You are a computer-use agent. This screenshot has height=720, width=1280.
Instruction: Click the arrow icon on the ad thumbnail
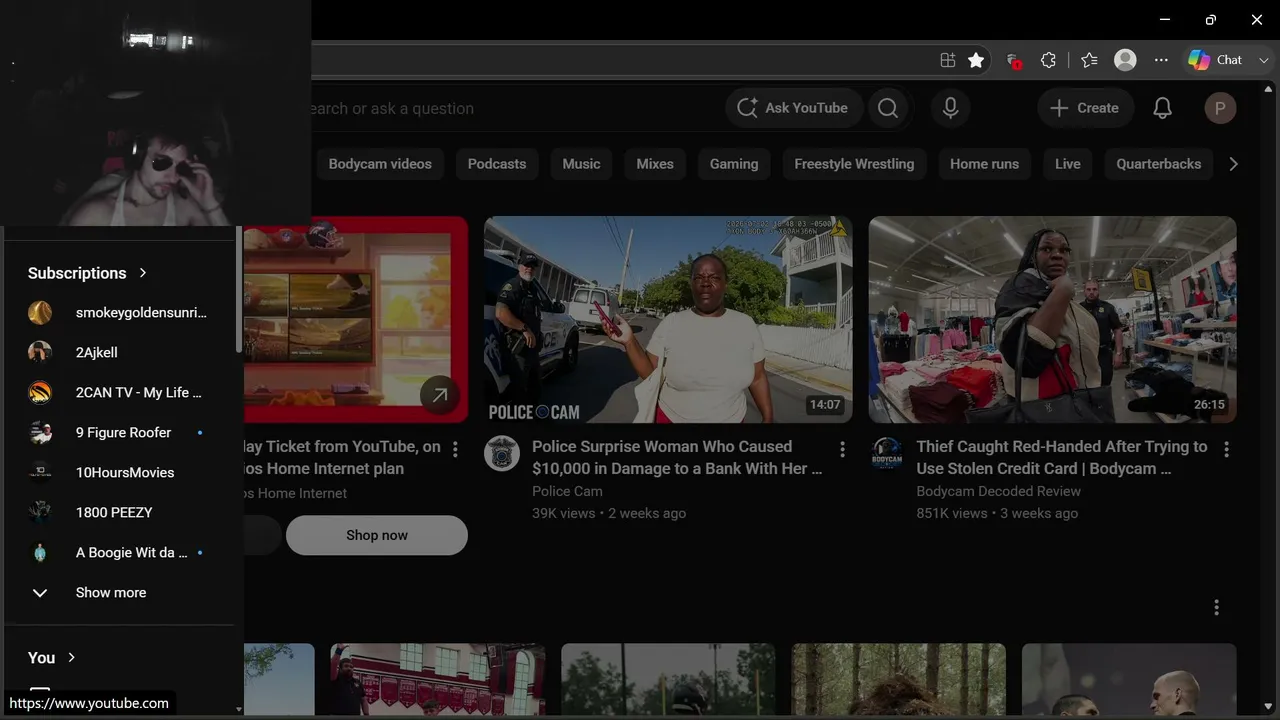click(x=439, y=395)
